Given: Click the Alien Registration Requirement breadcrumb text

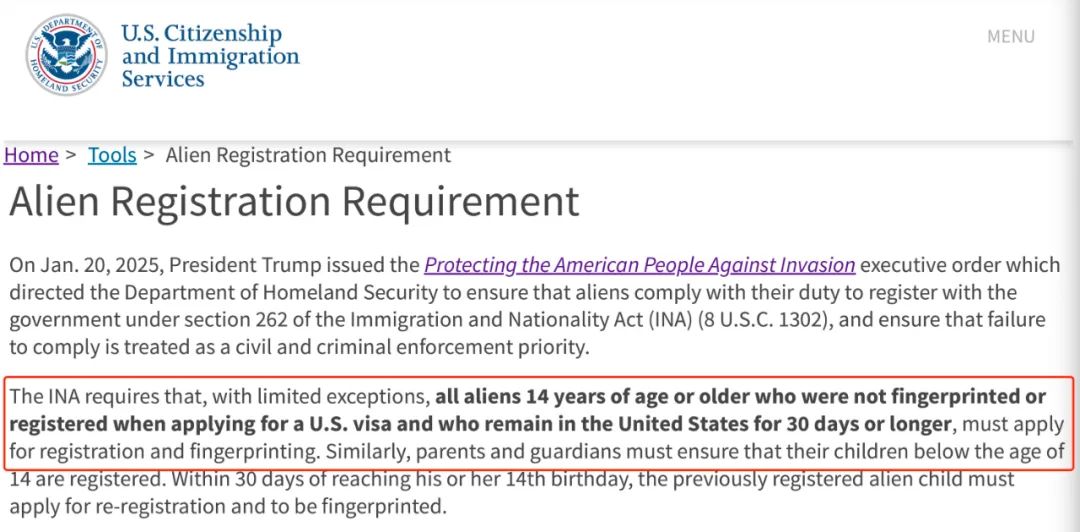Looking at the screenshot, I should pyautogui.click(x=309, y=155).
